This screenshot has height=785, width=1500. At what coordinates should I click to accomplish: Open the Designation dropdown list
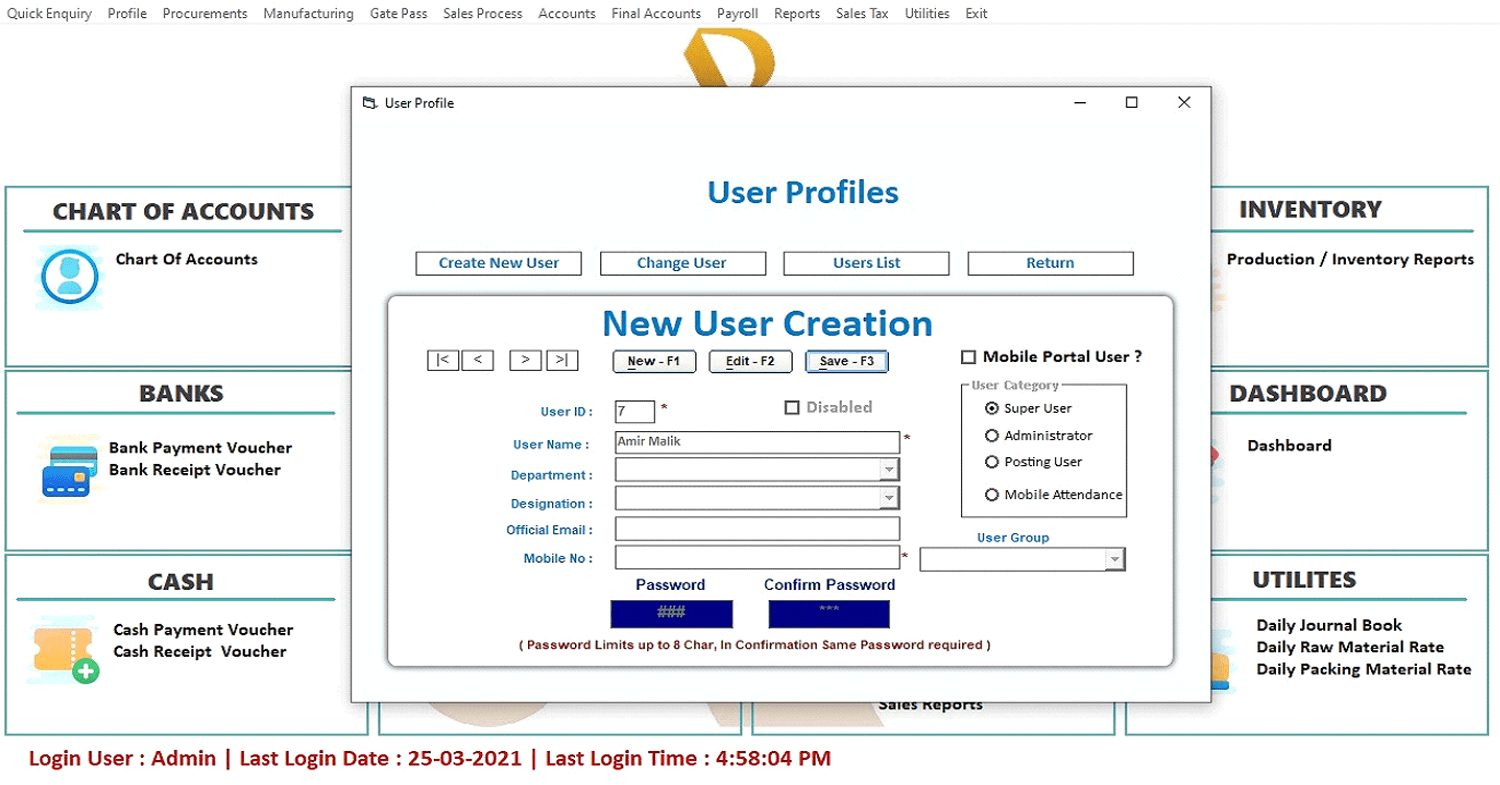888,498
